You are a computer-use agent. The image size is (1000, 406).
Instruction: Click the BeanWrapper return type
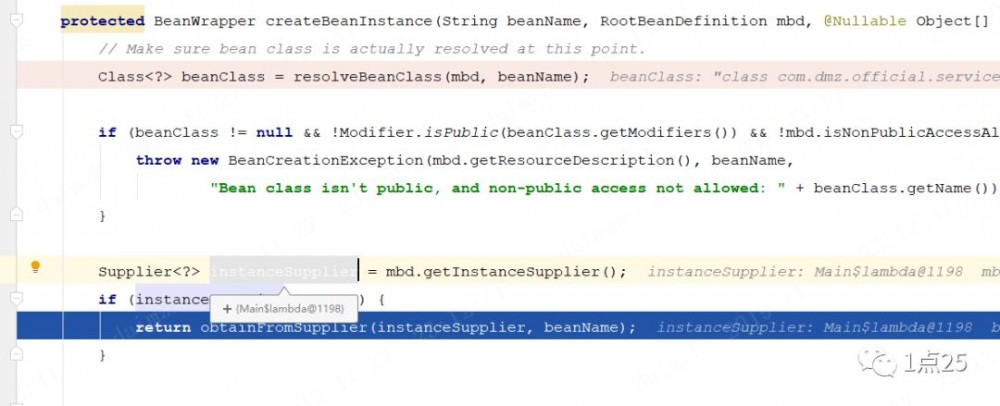[x=204, y=21]
